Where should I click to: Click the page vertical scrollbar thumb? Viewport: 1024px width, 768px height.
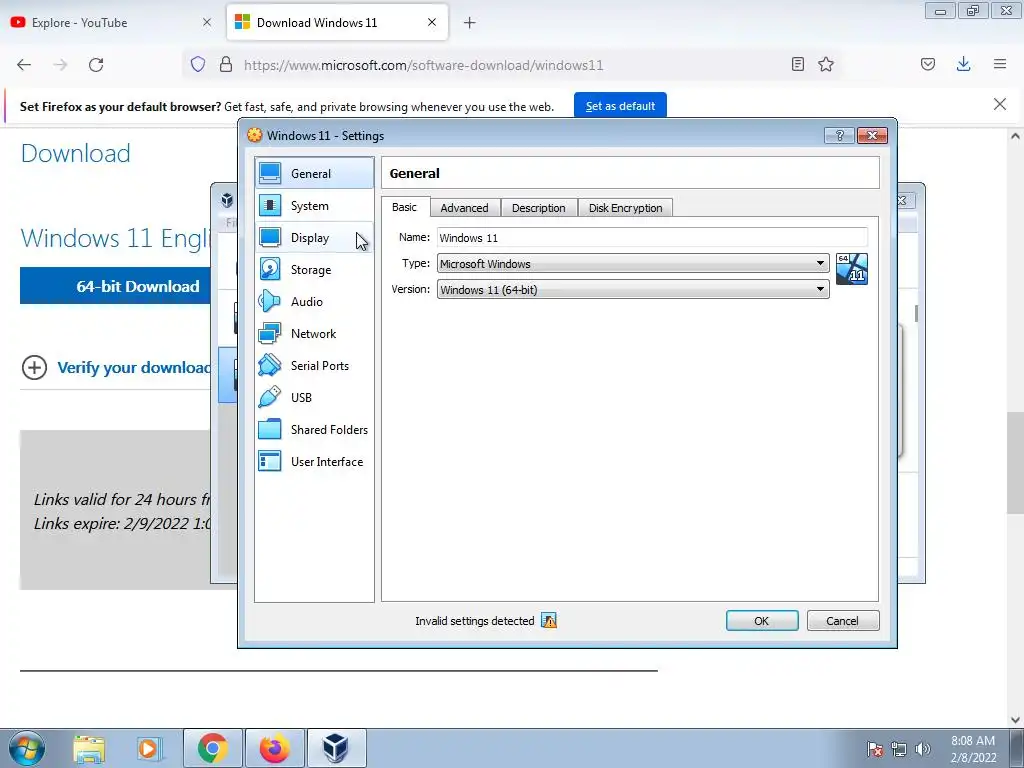[1015, 462]
